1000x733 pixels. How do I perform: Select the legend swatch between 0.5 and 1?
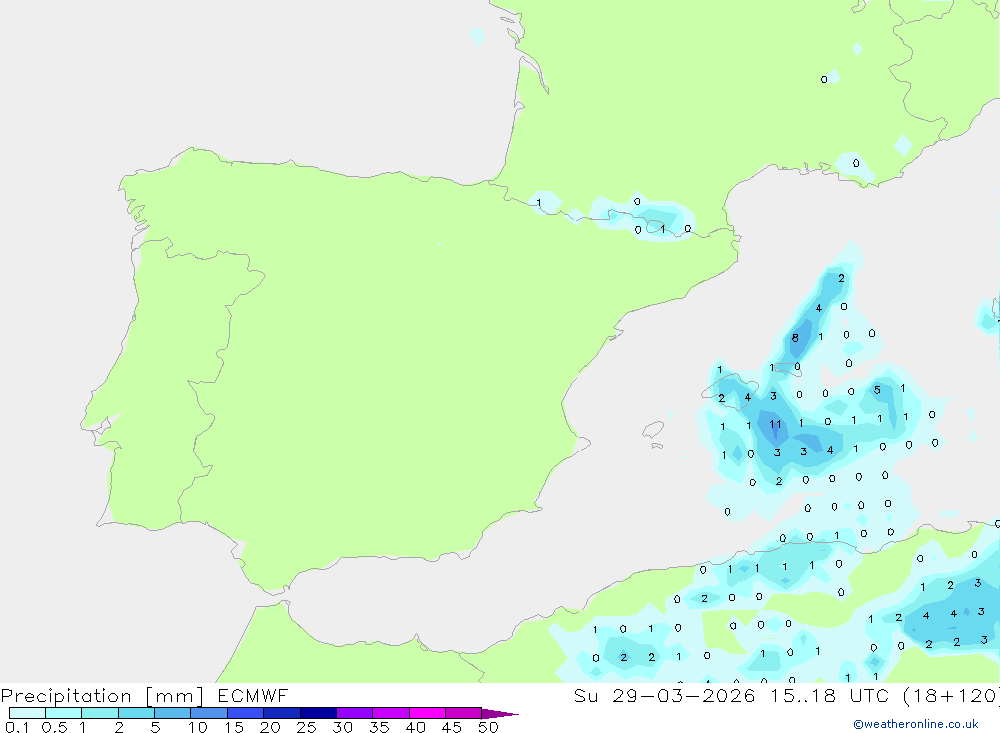pos(63,713)
